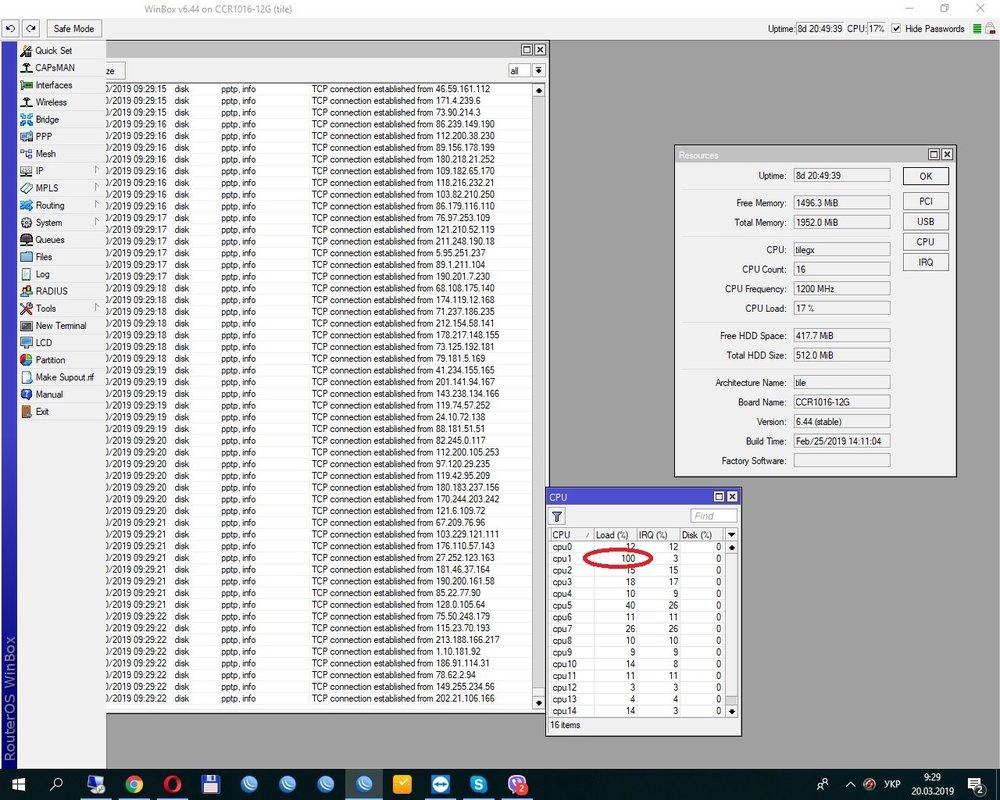Click the Windows Start button
The image size is (1000, 800).
click(x=18, y=784)
